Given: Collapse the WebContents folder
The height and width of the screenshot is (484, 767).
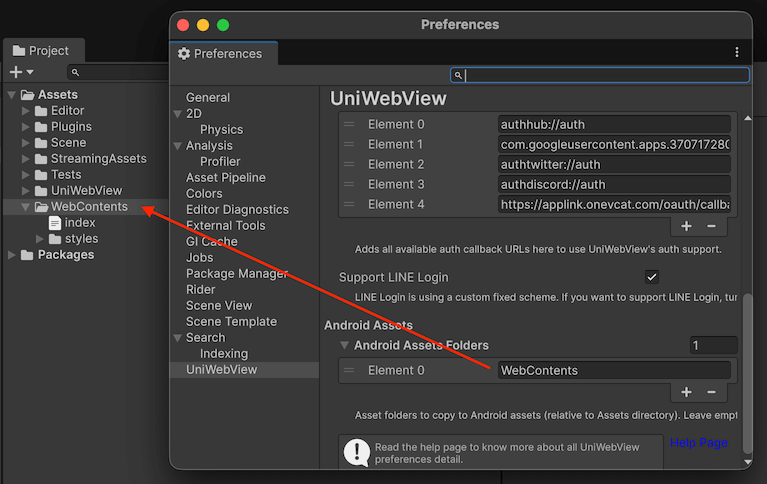Looking at the screenshot, I should [x=26, y=207].
